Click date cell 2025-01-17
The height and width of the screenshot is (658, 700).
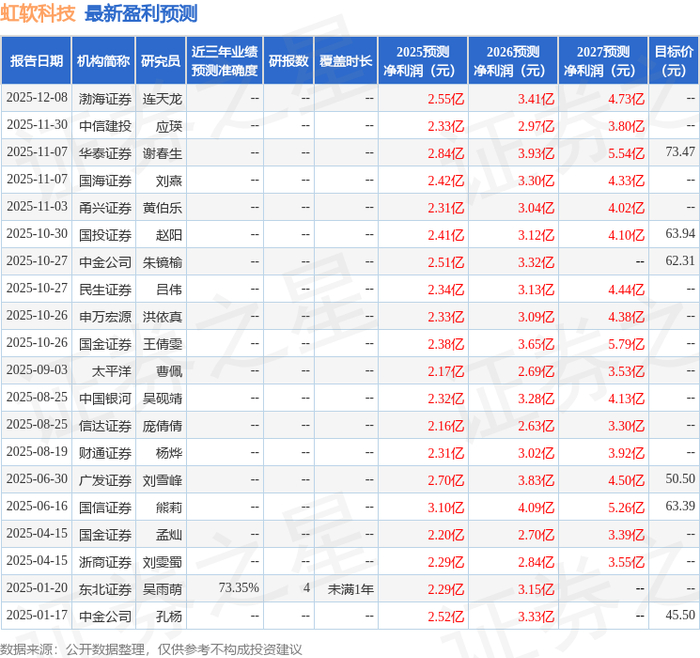37,615
